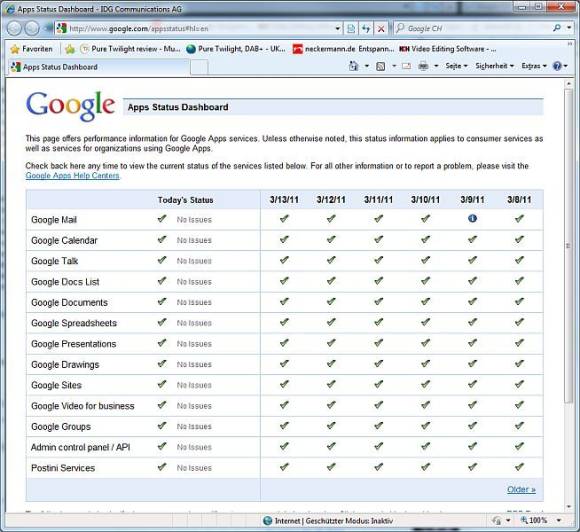Expand the Home button dropdown arrow
Viewport: 580px width, 532px height.
point(367,66)
